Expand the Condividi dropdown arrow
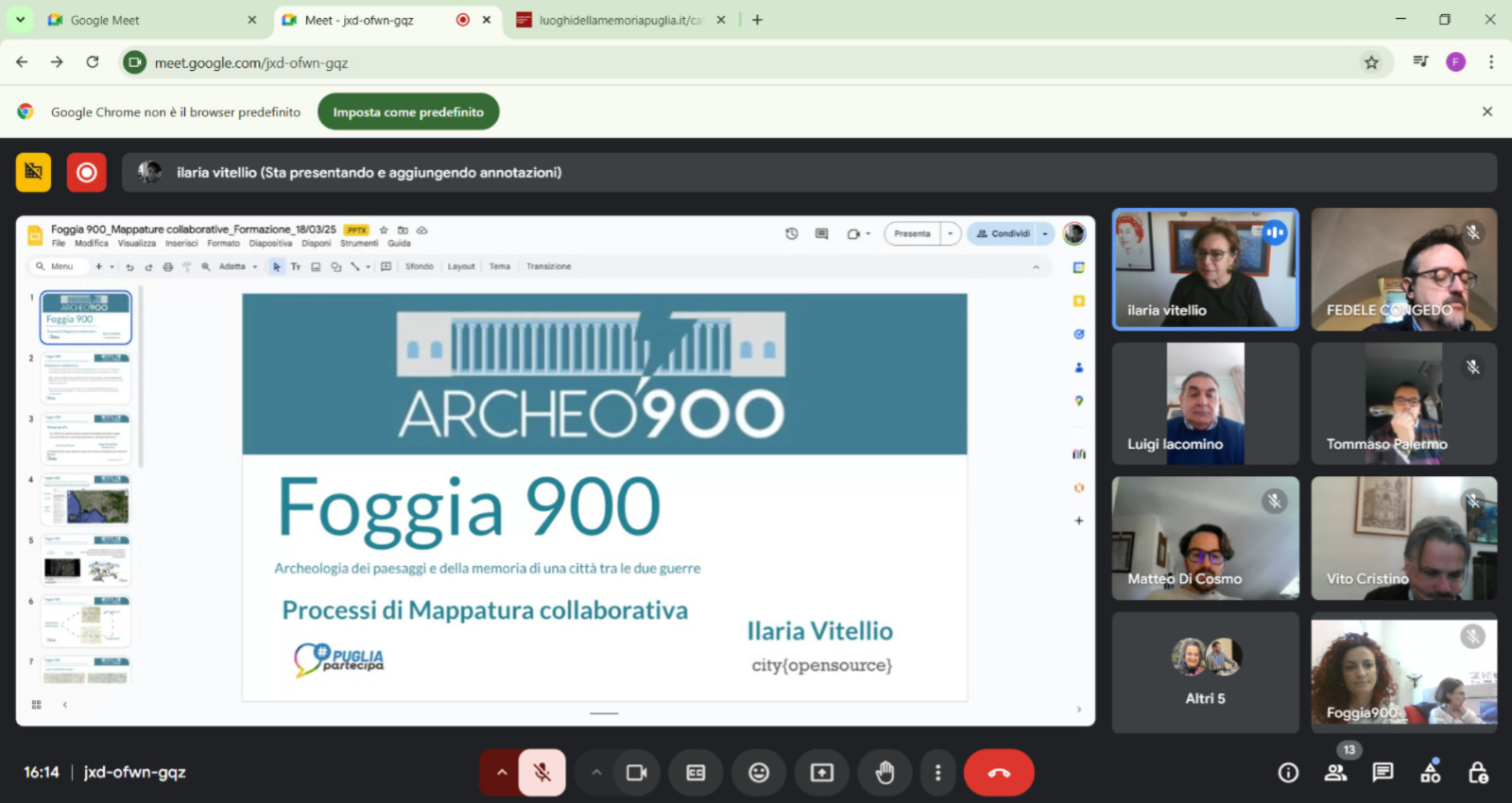 (x=1045, y=233)
